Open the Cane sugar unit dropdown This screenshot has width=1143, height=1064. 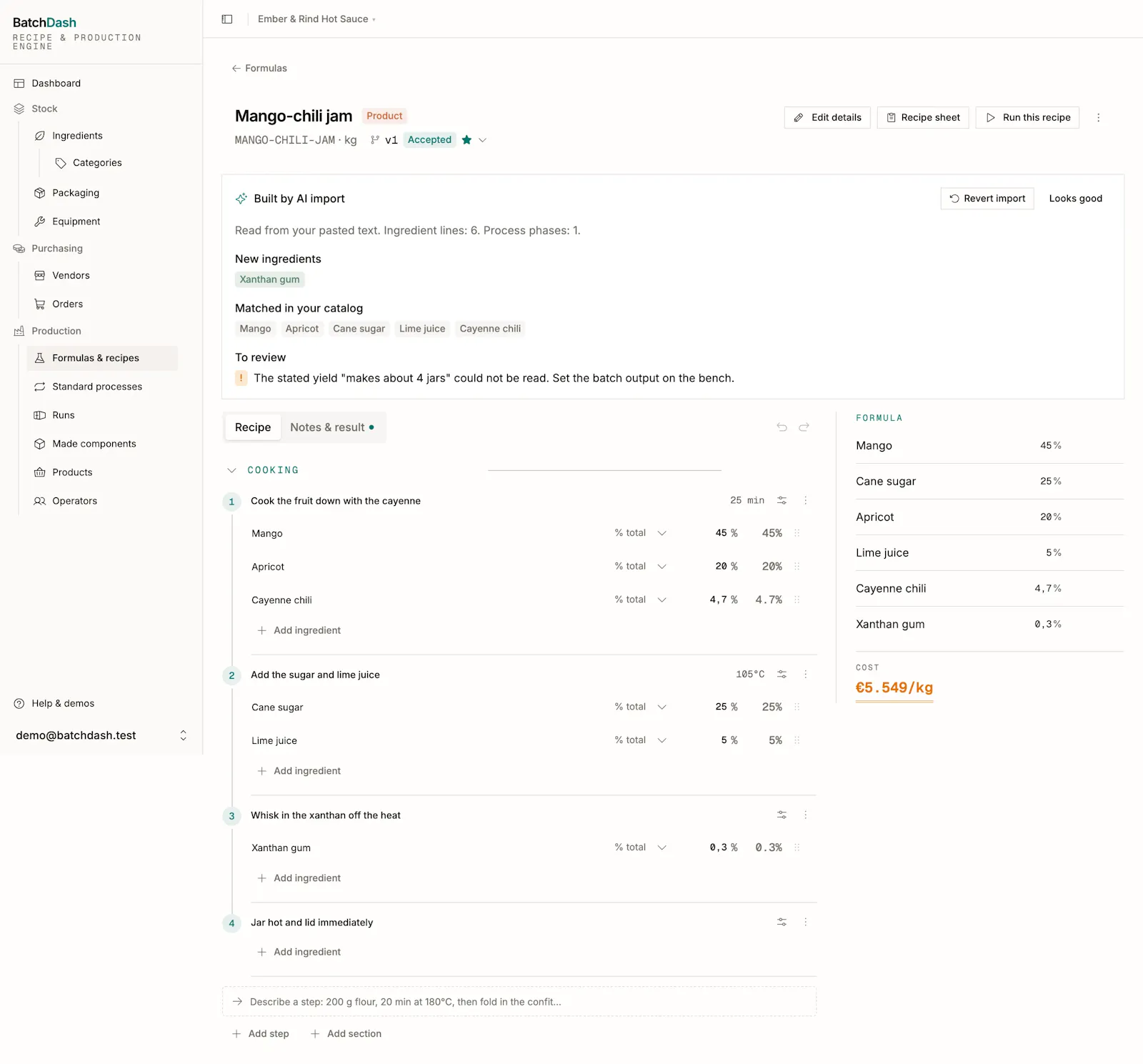[x=641, y=707]
